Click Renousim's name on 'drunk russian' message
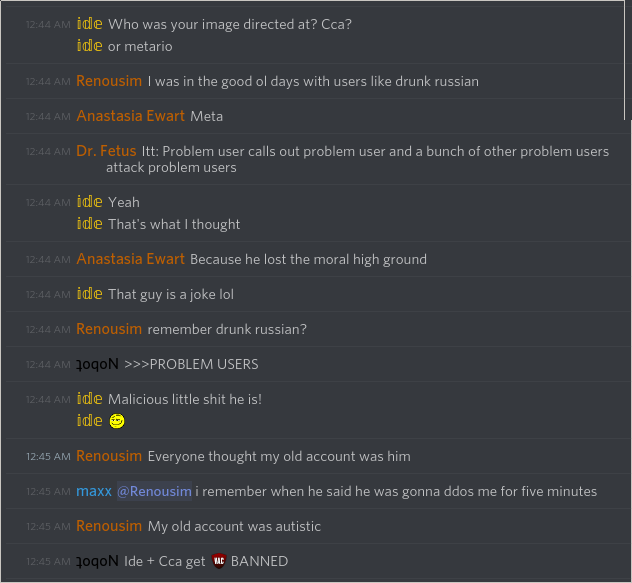 tap(109, 81)
